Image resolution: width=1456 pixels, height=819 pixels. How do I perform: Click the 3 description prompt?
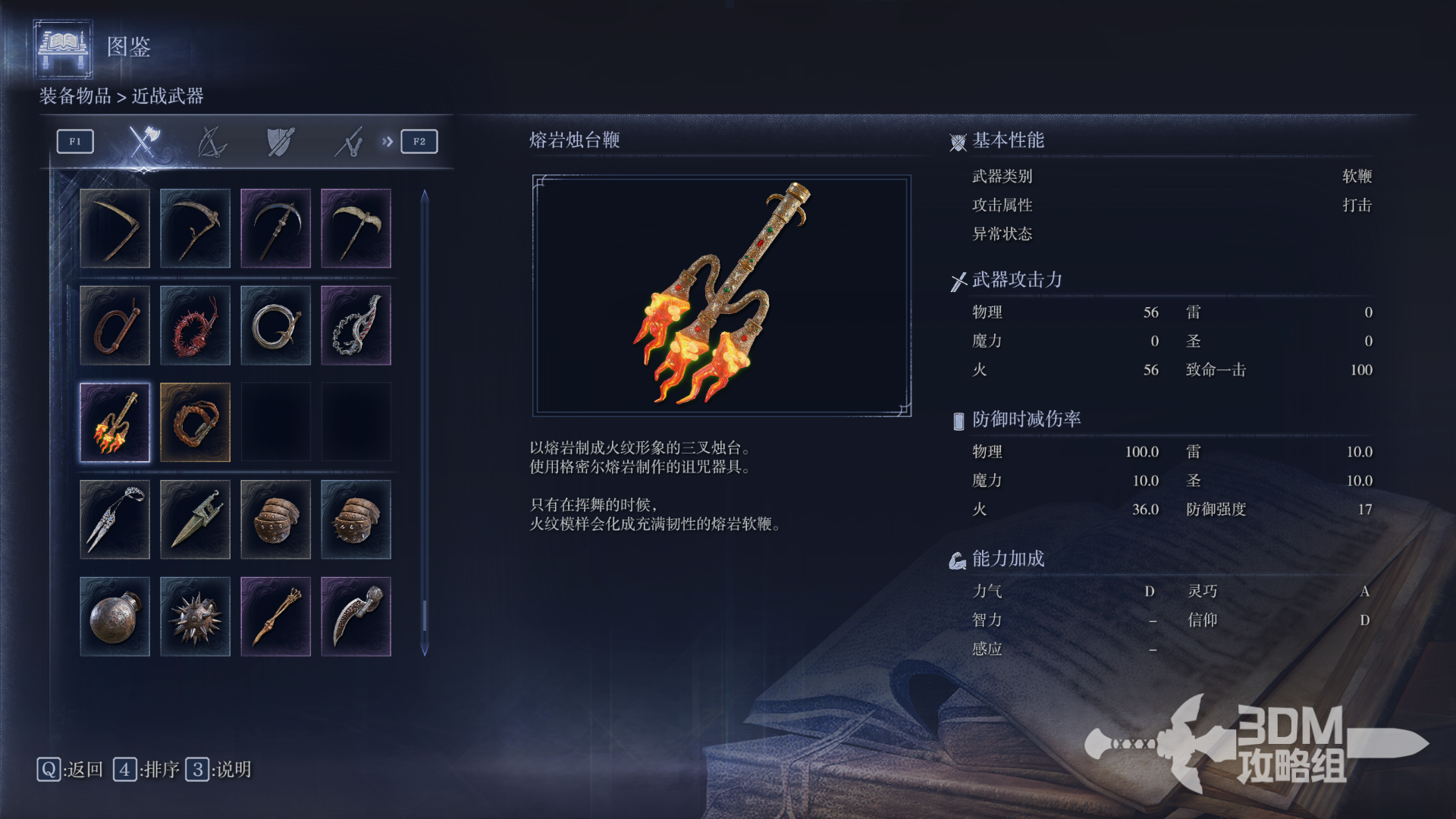coord(218,770)
